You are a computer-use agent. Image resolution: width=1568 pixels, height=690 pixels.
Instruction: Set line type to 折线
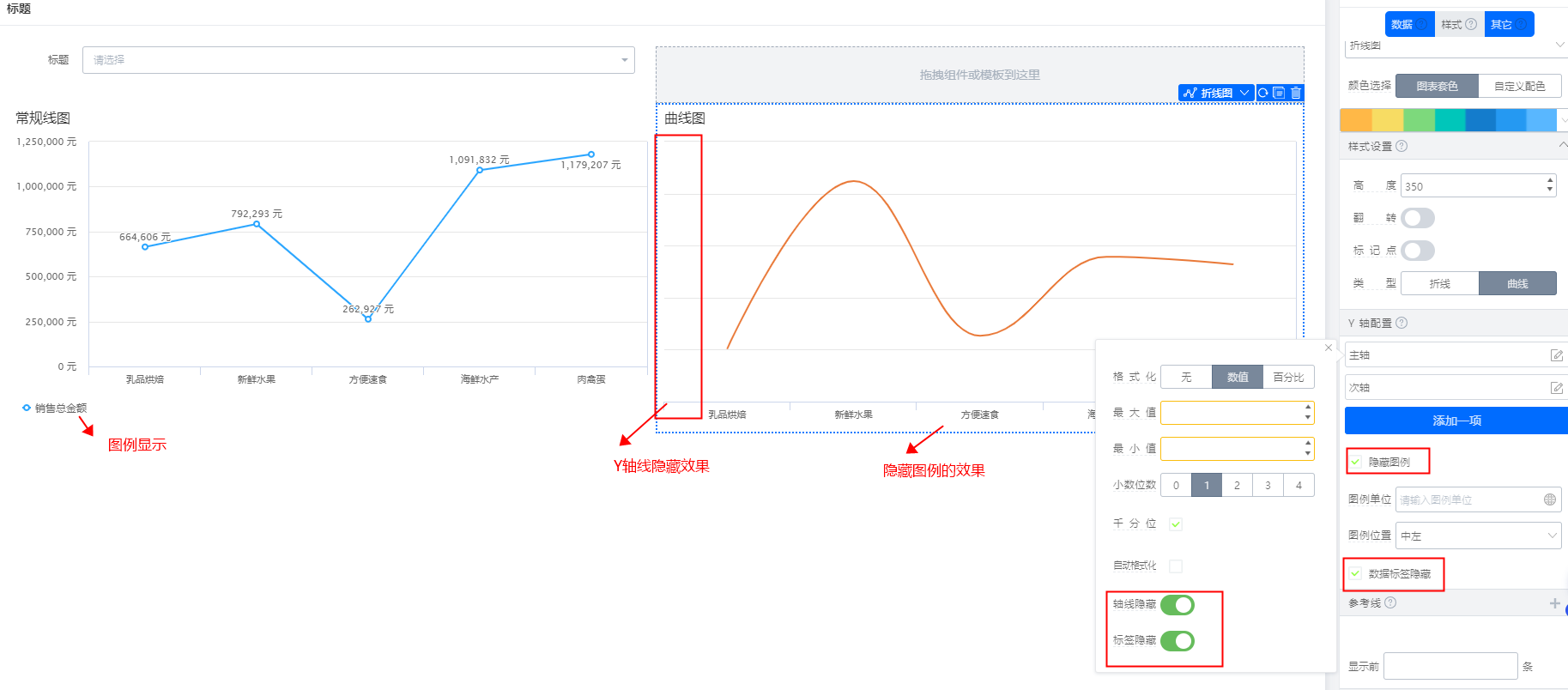coord(1440,283)
